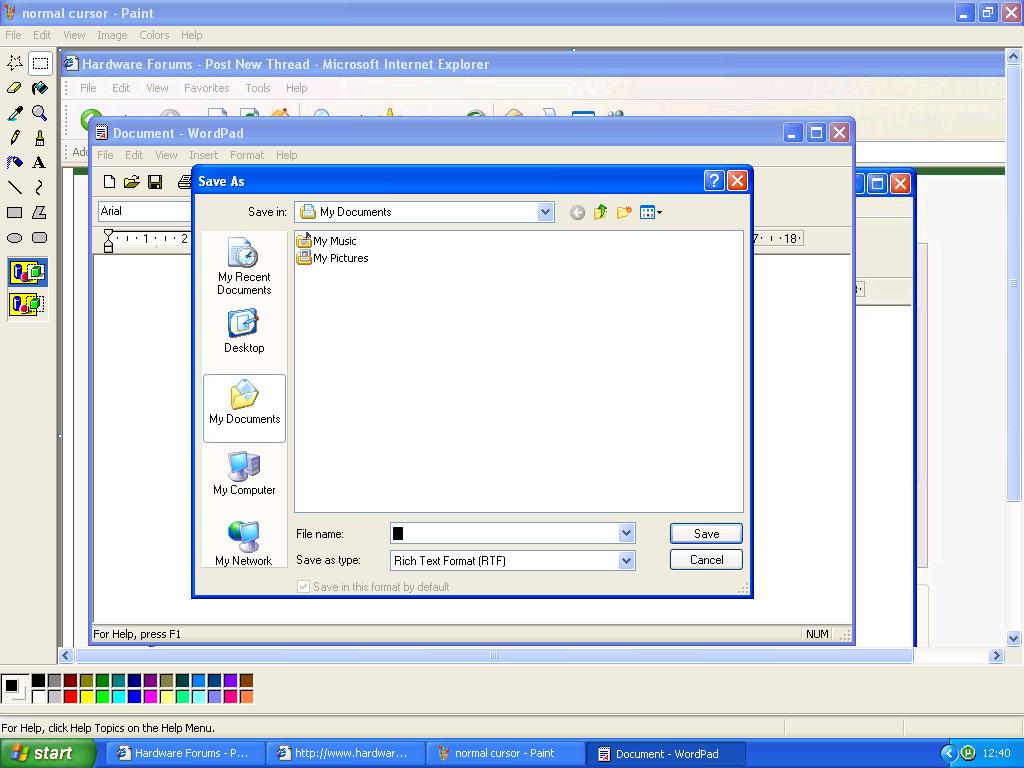
Task: Go back using Save As back arrow
Action: 577,212
